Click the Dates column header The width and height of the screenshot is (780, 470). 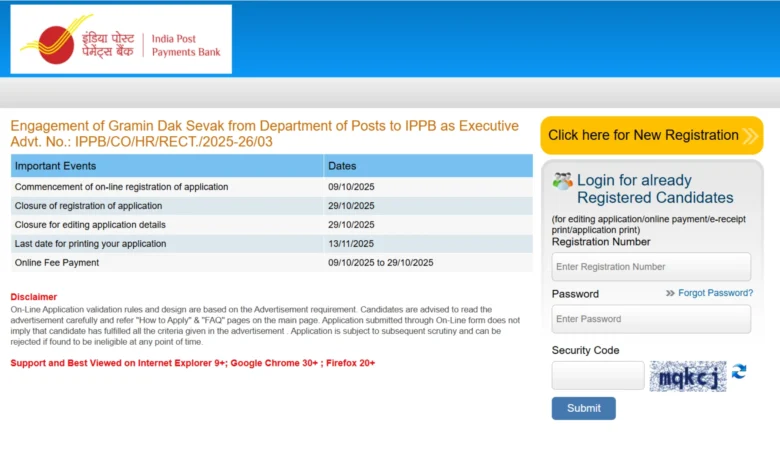pos(342,166)
